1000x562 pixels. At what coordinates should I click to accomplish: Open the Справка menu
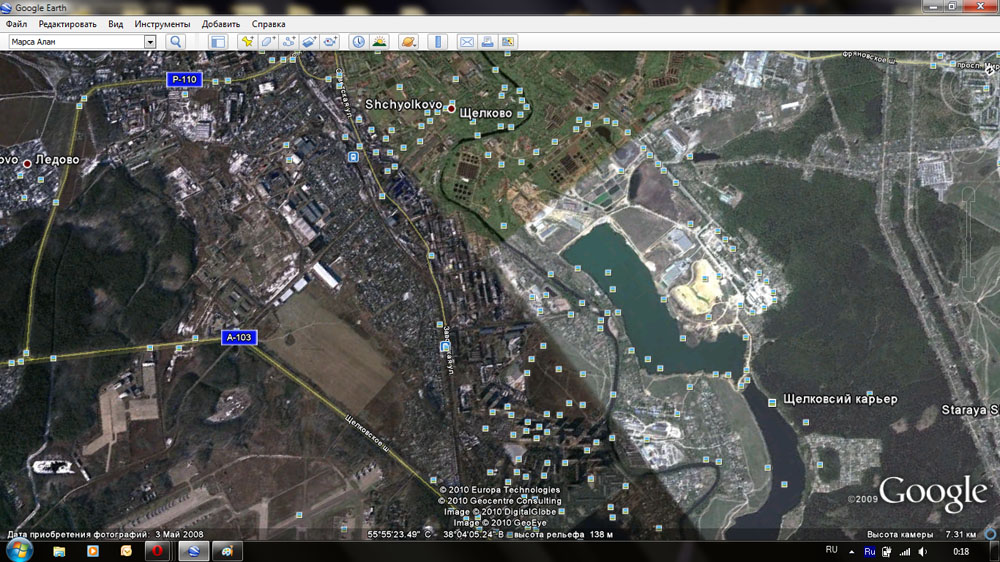tap(268, 24)
